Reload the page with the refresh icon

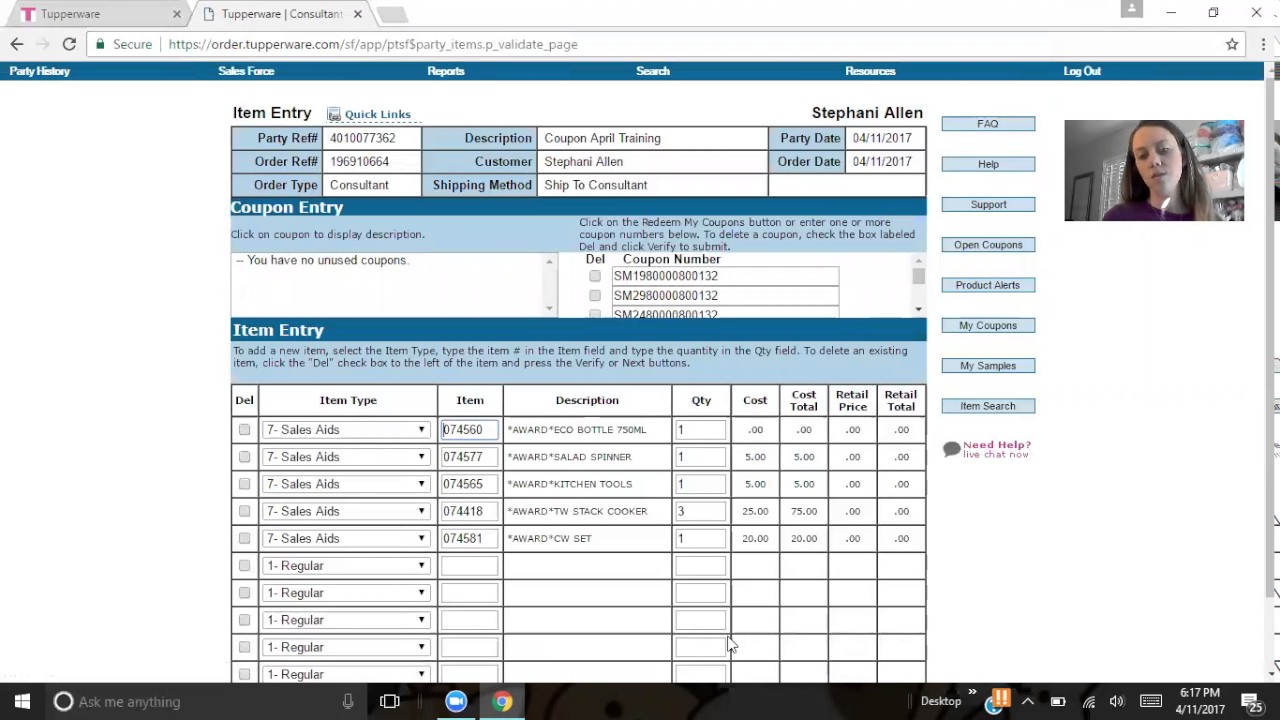[x=69, y=44]
